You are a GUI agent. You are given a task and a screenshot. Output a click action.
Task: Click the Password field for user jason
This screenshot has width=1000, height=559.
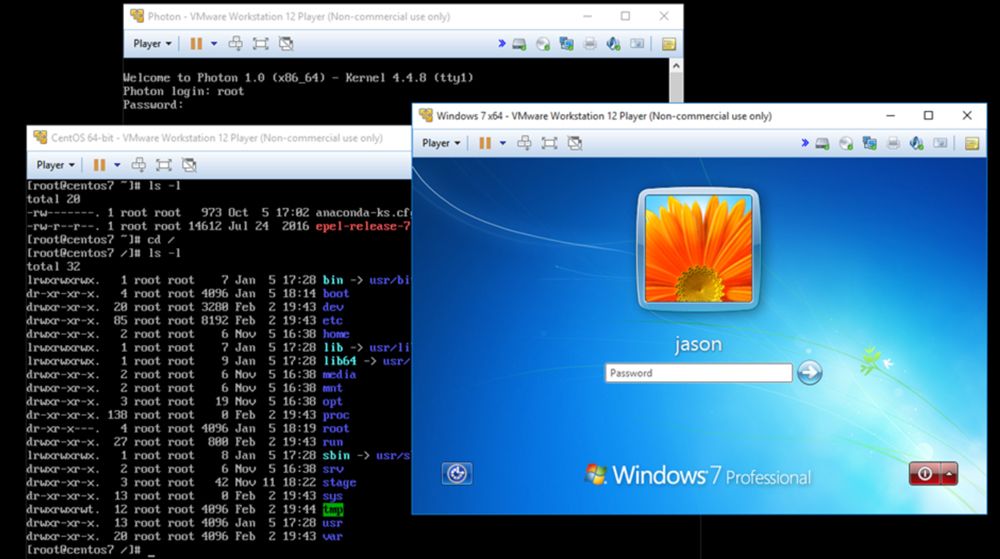pos(698,373)
